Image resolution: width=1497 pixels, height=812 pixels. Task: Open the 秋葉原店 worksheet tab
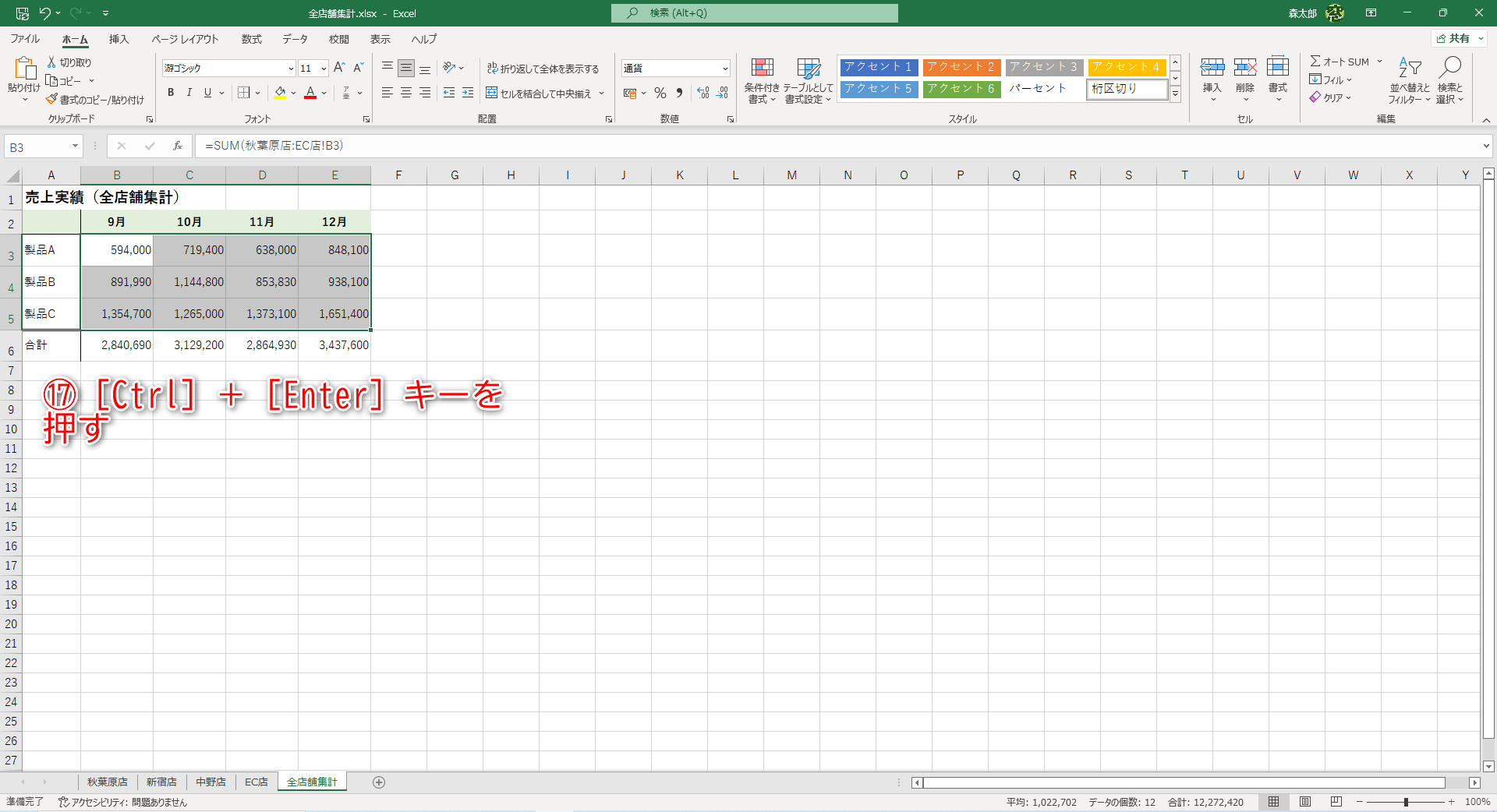click(107, 782)
